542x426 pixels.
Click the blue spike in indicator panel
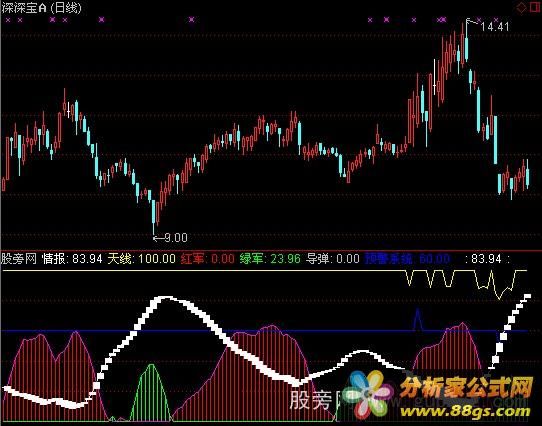pos(418,319)
